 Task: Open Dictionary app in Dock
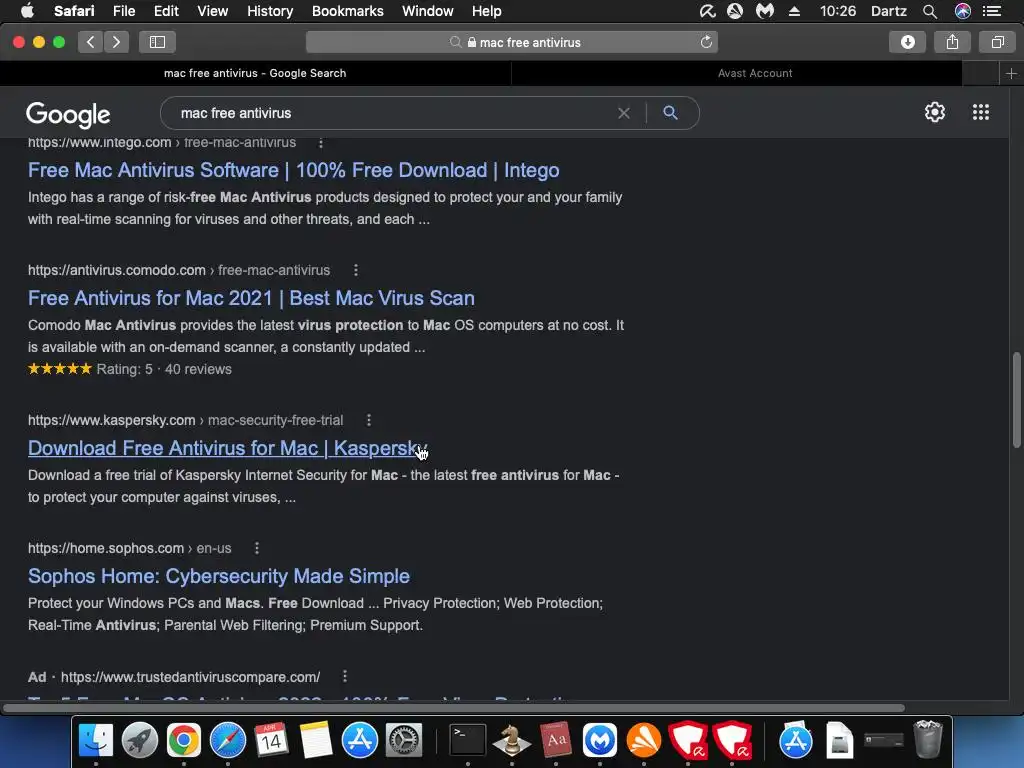click(x=556, y=741)
